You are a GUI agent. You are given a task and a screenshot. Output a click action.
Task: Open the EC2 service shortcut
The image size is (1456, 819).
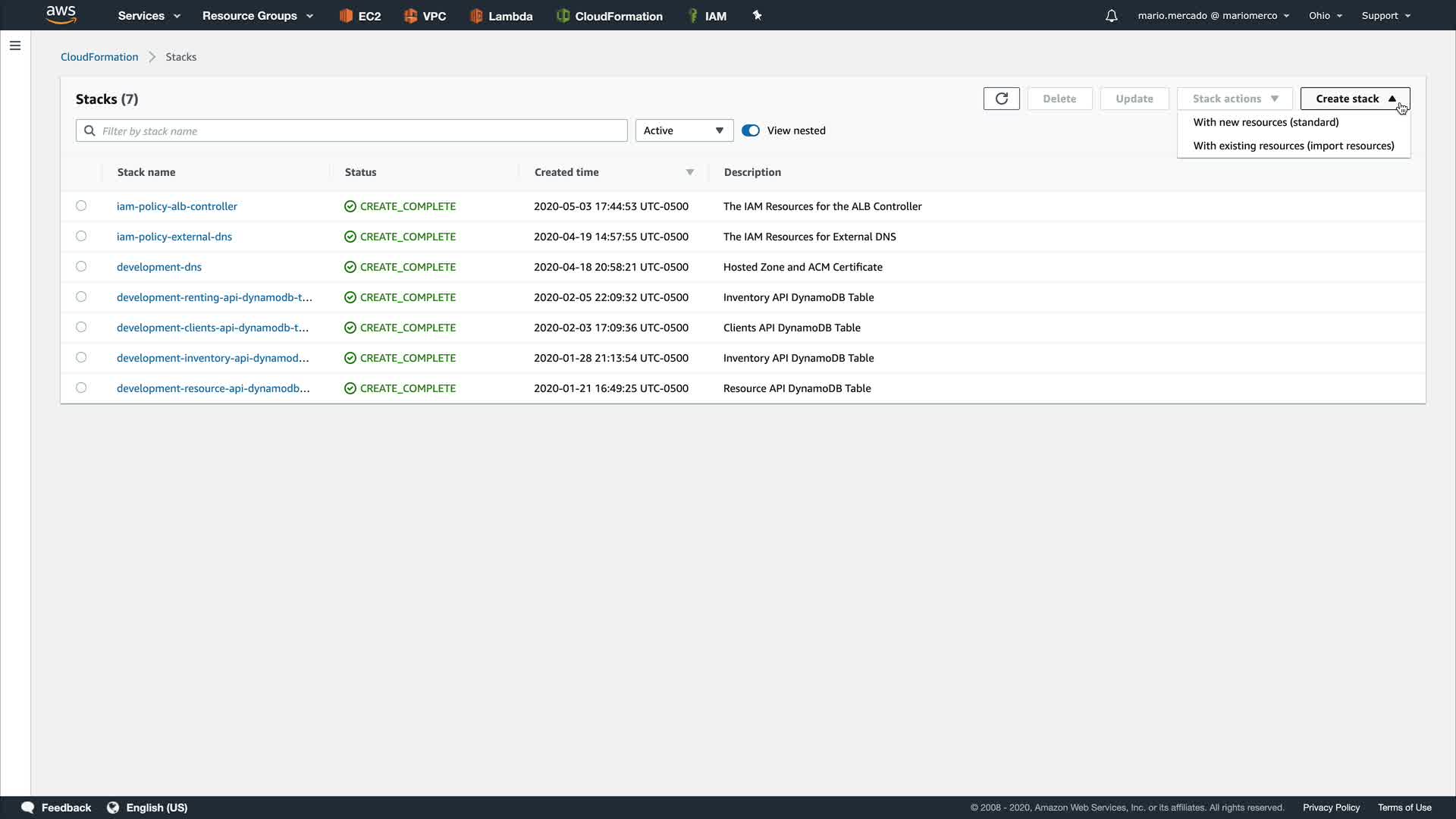360,16
